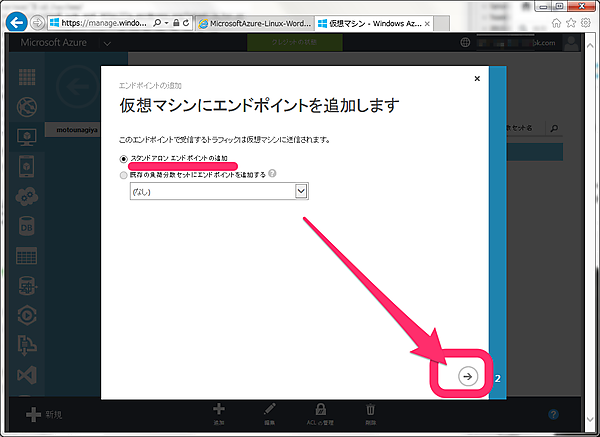Screen dimensions: 600x437
Task: Open help question mark in bottom bar
Action: click(554, 414)
